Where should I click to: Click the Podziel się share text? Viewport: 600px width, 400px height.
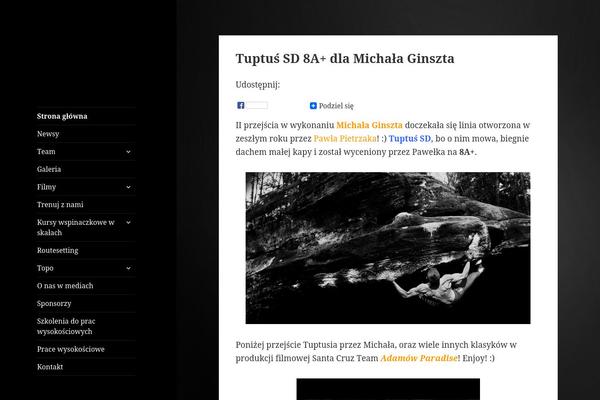coord(336,106)
